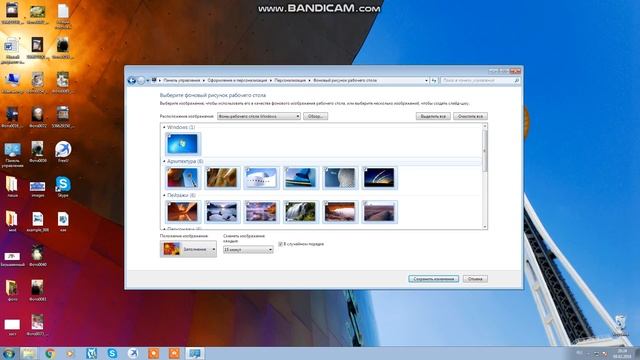Viewport: 640px width, 360px height.
Task: Click the wallpaper list scroll-up arrow
Action: tap(485, 127)
